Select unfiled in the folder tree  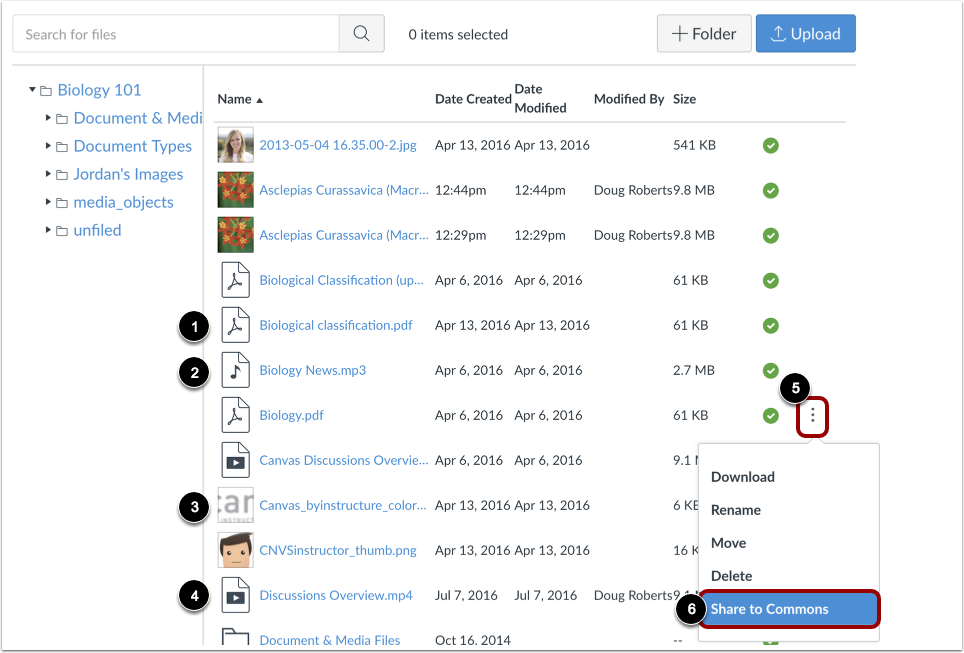click(97, 231)
